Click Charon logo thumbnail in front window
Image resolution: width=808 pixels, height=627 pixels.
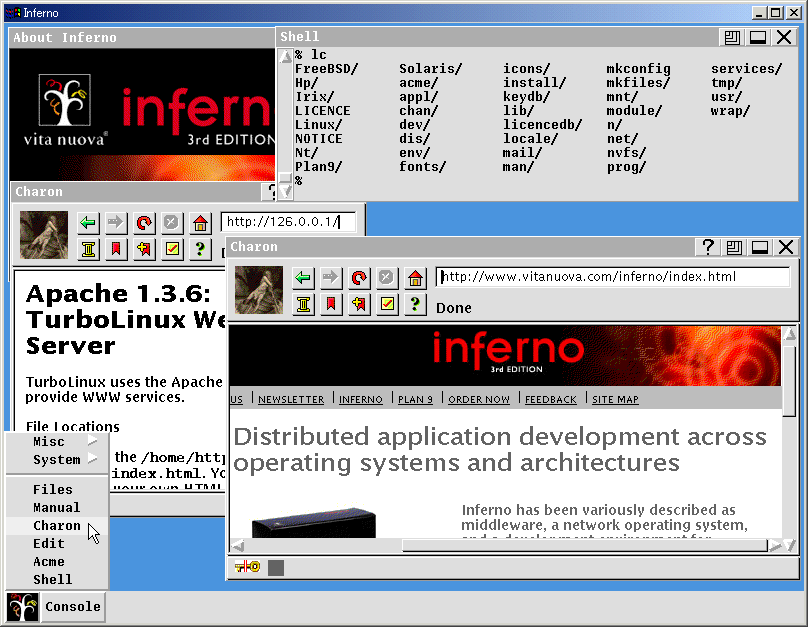259,290
